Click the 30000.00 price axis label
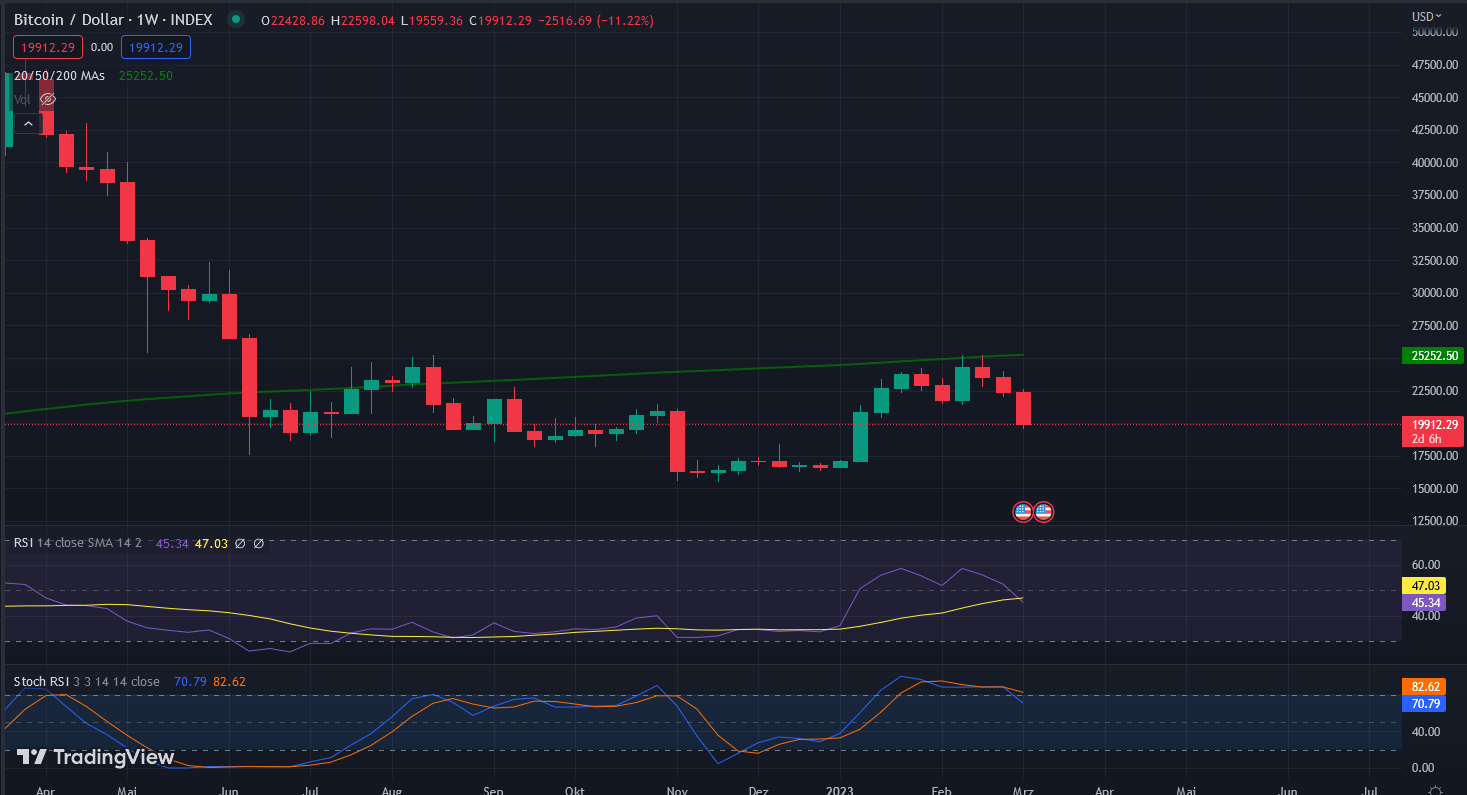1467x795 pixels. click(x=1432, y=293)
